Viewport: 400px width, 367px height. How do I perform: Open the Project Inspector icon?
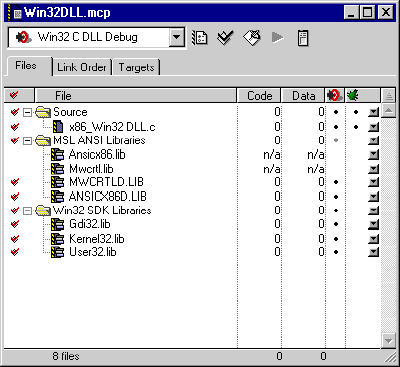click(x=303, y=38)
